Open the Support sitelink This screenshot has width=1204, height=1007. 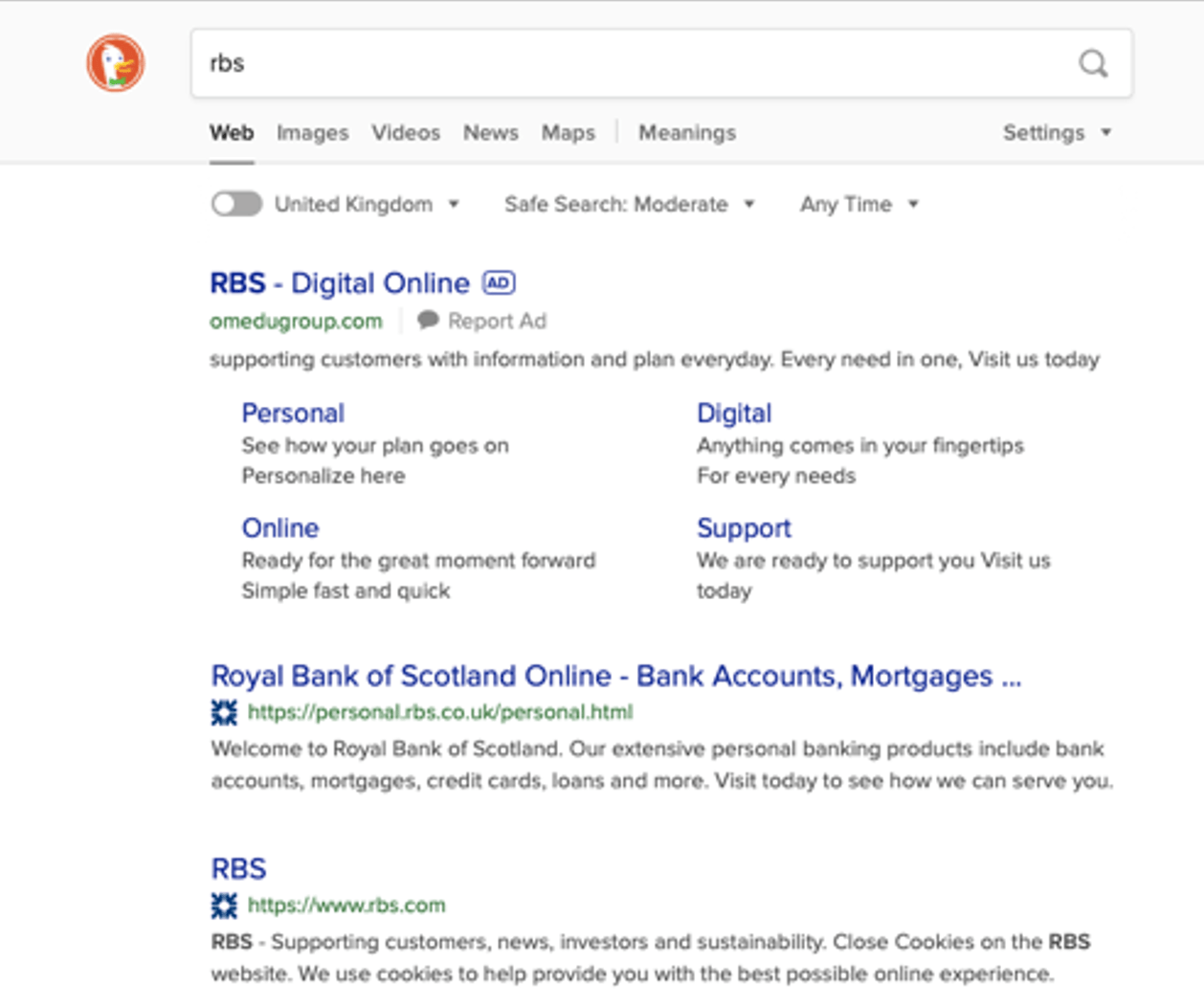point(744,528)
